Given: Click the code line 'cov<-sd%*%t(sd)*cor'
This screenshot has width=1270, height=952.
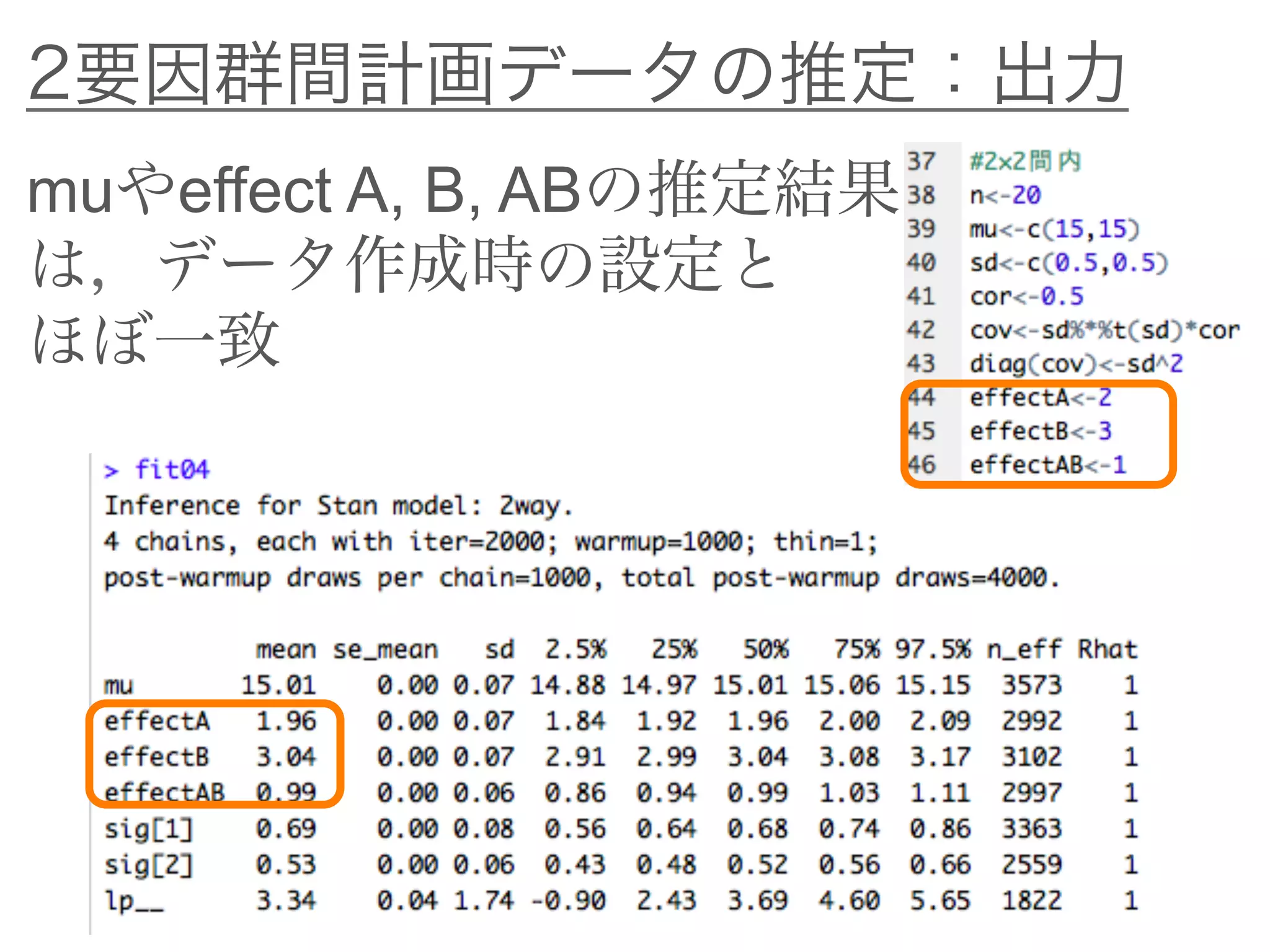Looking at the screenshot, I should 1104,330.
